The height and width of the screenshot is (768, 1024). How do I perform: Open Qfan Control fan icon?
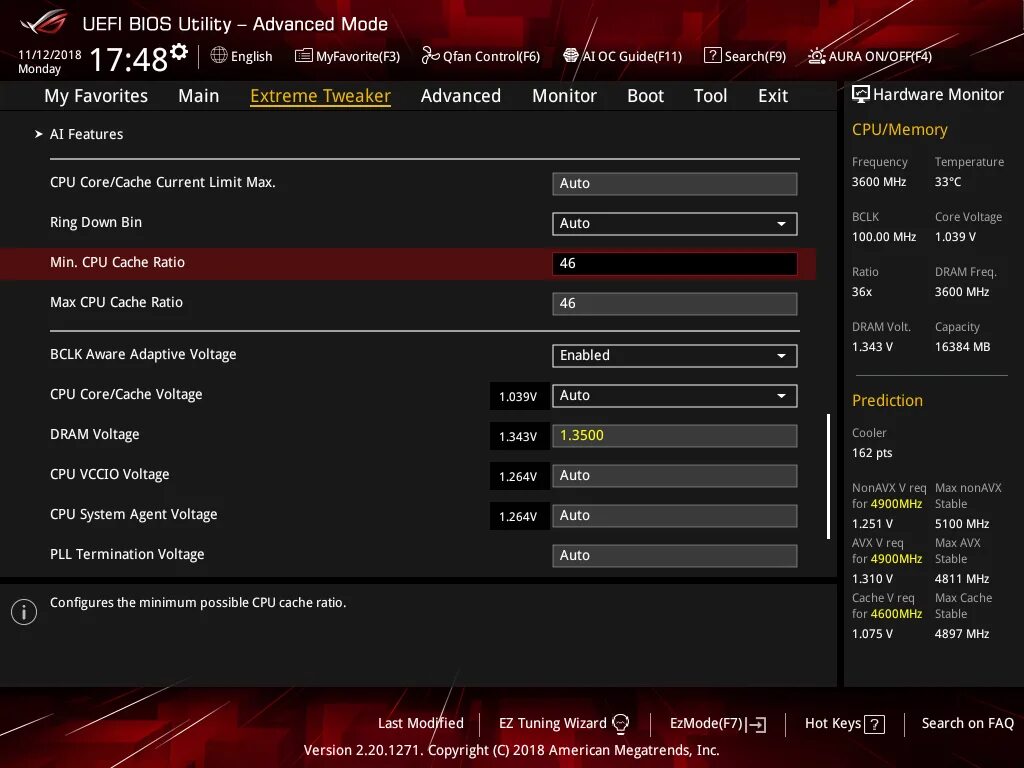pyautogui.click(x=430, y=56)
